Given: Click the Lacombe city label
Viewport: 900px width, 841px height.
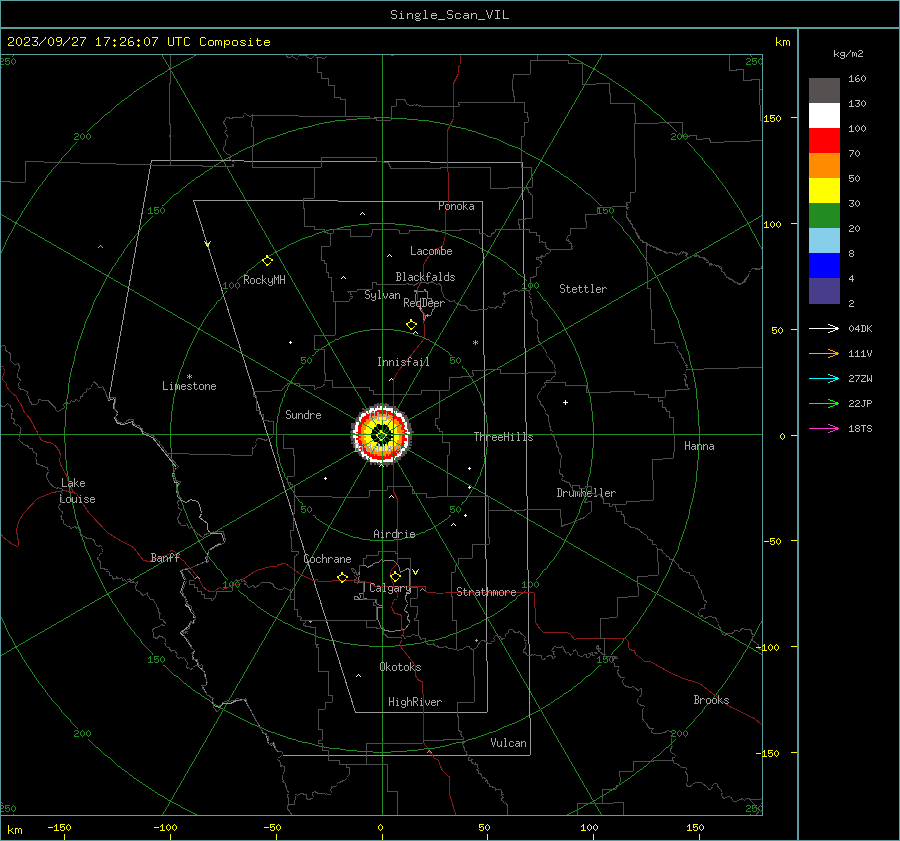Looking at the screenshot, I should 431,251.
